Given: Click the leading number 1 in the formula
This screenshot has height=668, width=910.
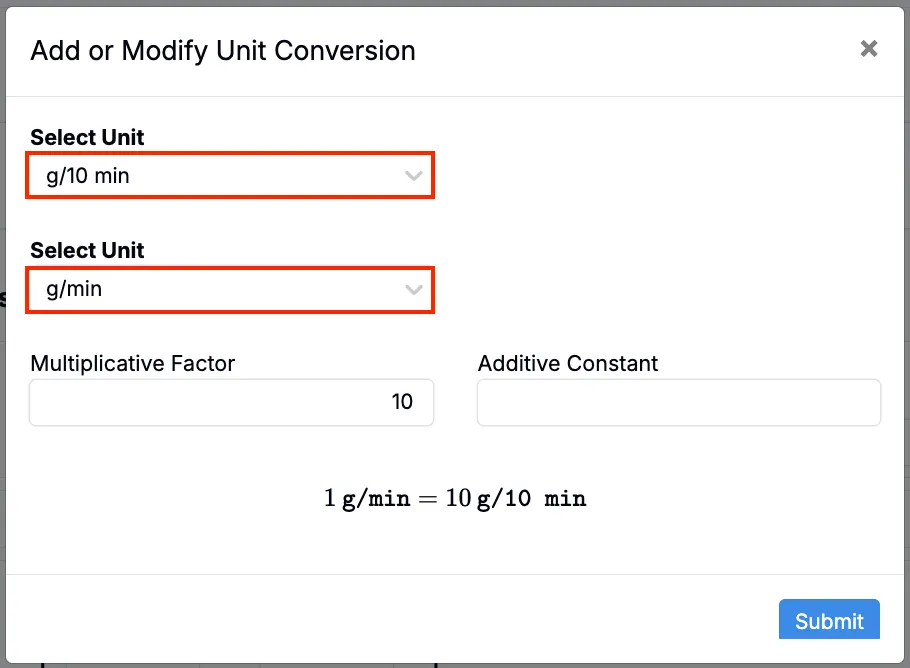Looking at the screenshot, I should point(330,497).
